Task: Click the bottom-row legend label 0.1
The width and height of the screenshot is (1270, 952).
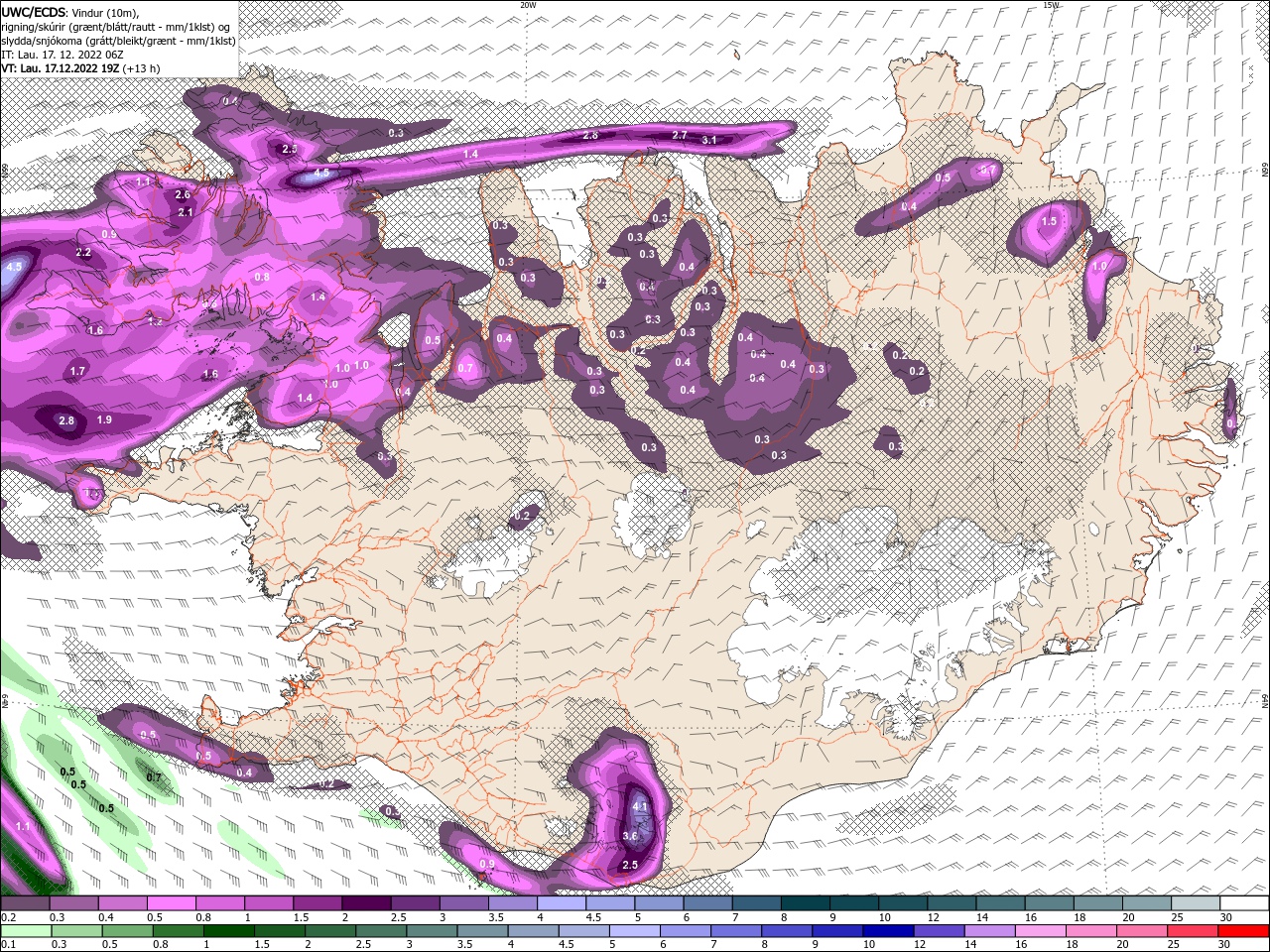Action: point(9,944)
